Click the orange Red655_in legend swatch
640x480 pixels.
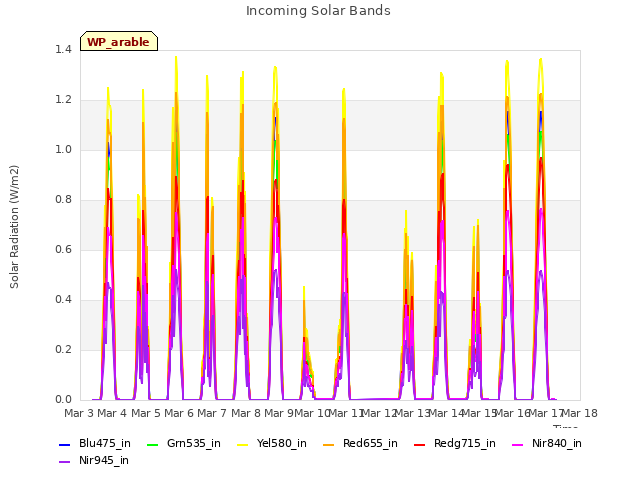[x=329, y=444]
